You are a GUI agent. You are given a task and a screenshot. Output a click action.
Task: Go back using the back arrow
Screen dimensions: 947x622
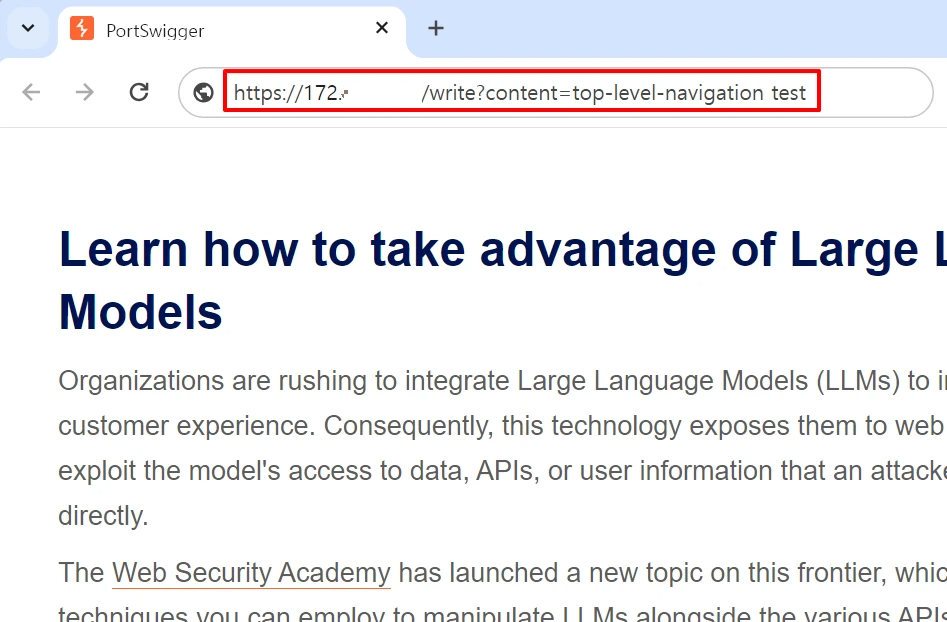[x=31, y=92]
